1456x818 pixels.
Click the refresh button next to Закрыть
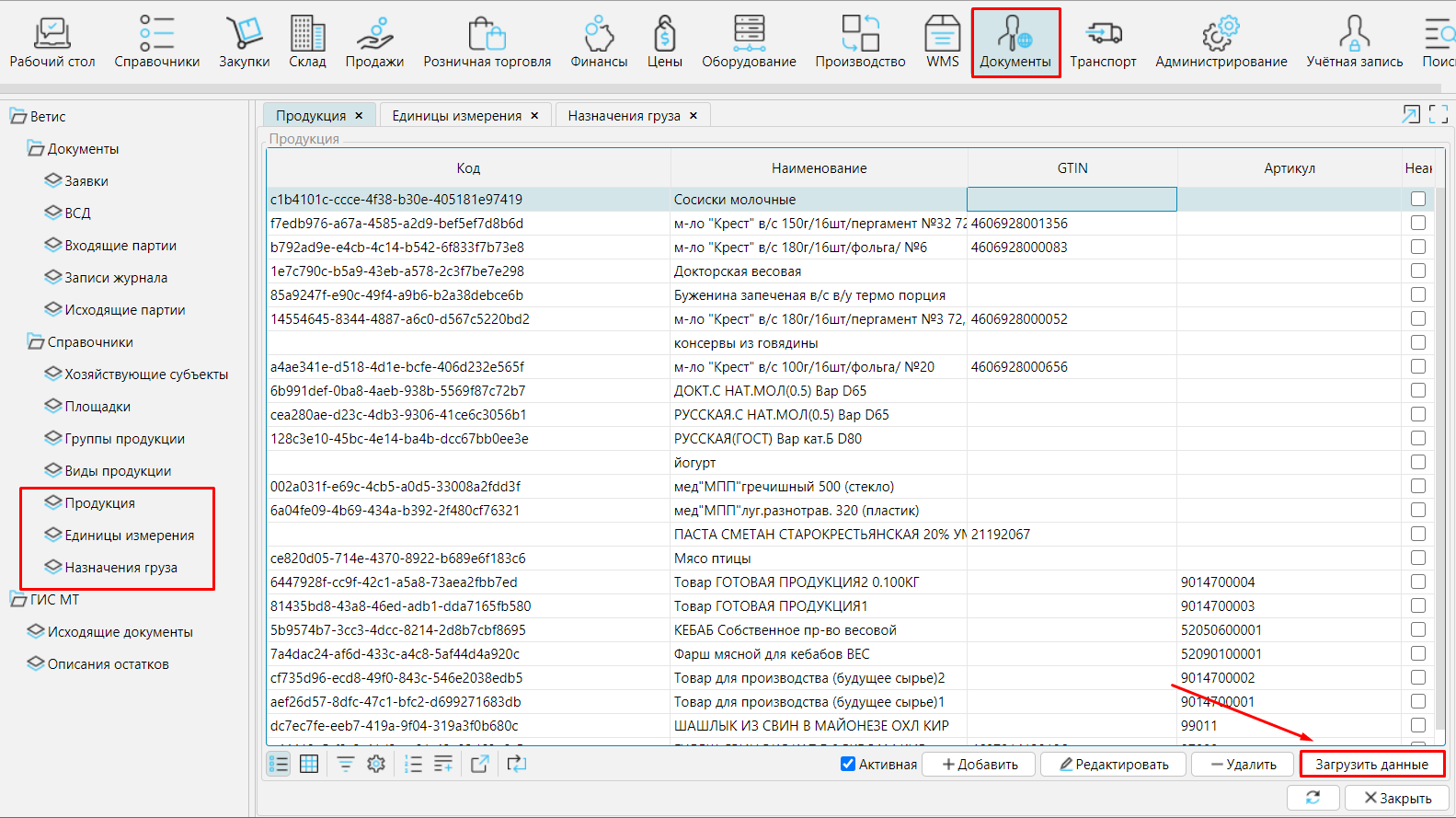tap(1313, 797)
